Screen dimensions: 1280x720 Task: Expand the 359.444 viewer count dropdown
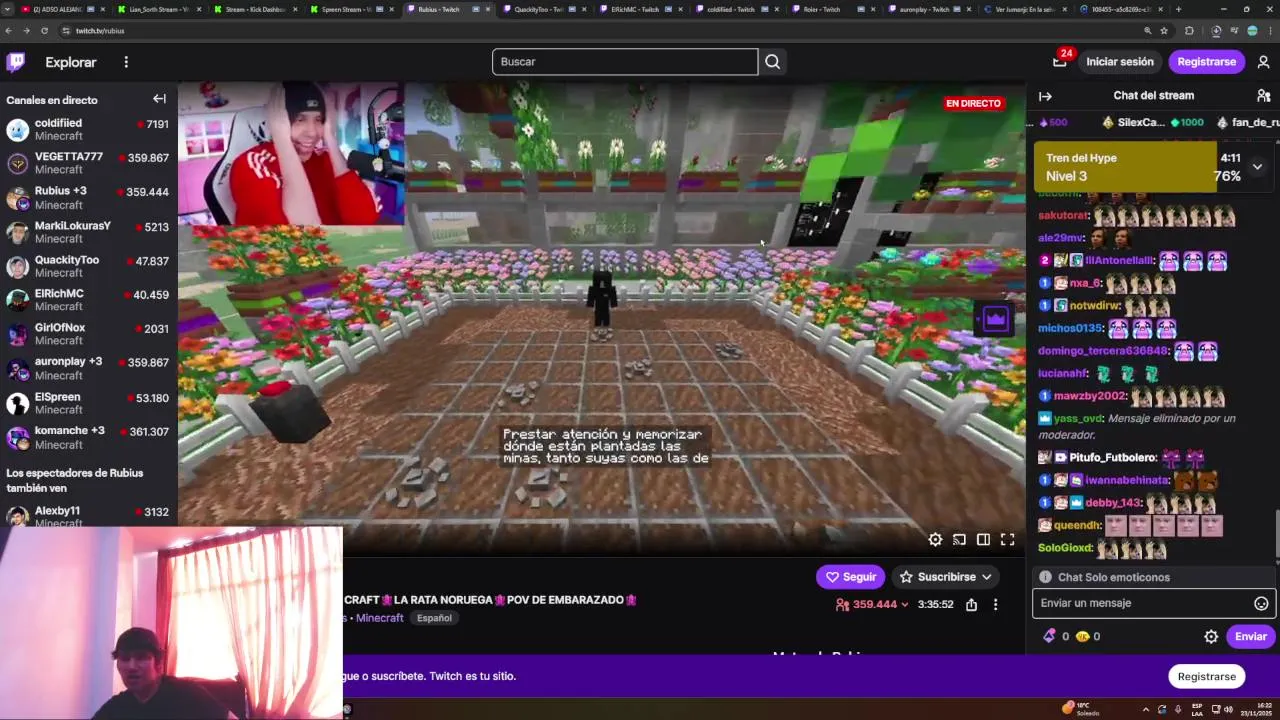click(x=905, y=605)
